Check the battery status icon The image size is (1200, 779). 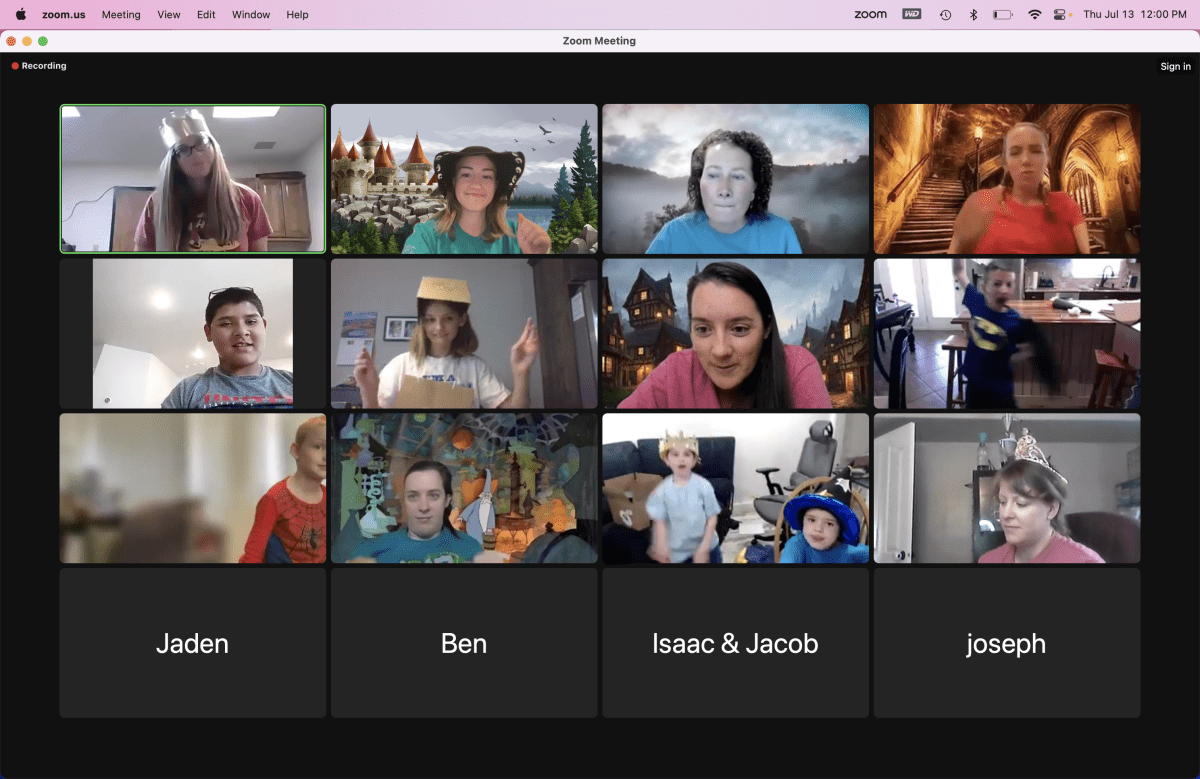click(x=1002, y=15)
